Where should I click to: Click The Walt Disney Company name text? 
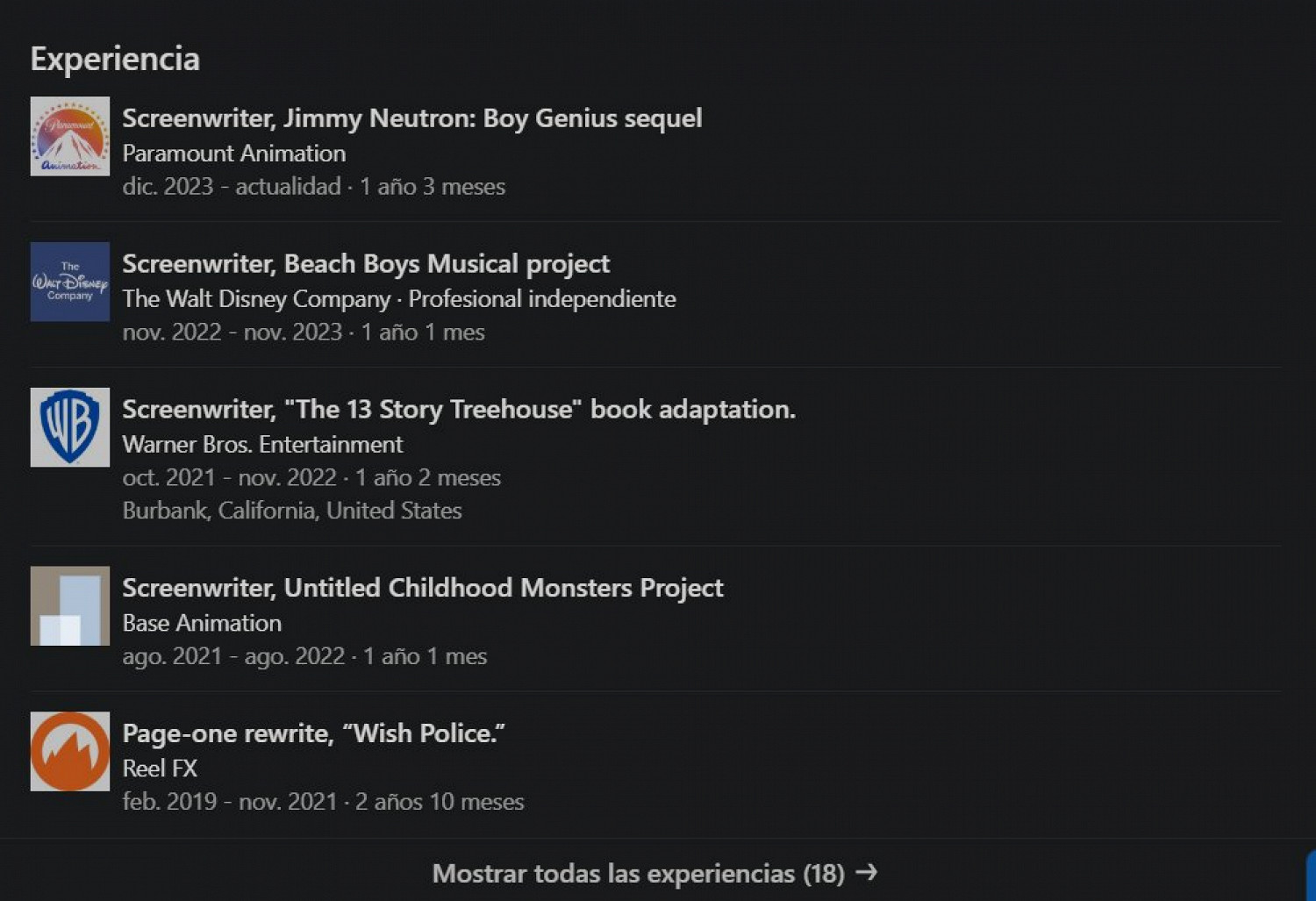256,298
